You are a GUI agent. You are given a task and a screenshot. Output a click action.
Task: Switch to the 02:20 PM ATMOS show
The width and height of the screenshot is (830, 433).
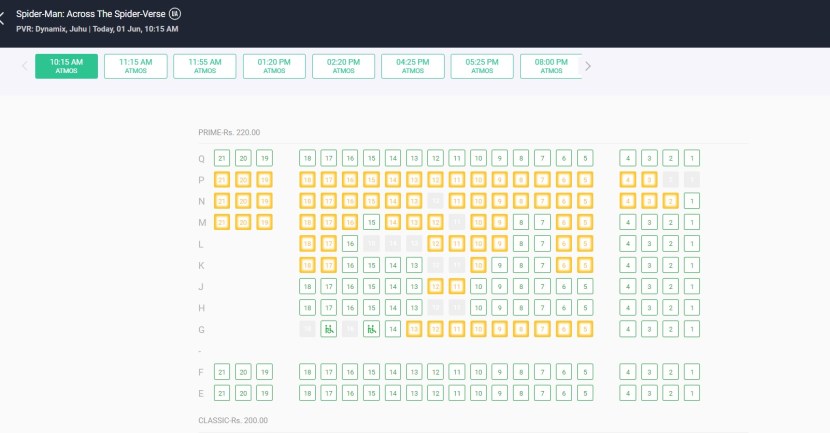point(343,66)
